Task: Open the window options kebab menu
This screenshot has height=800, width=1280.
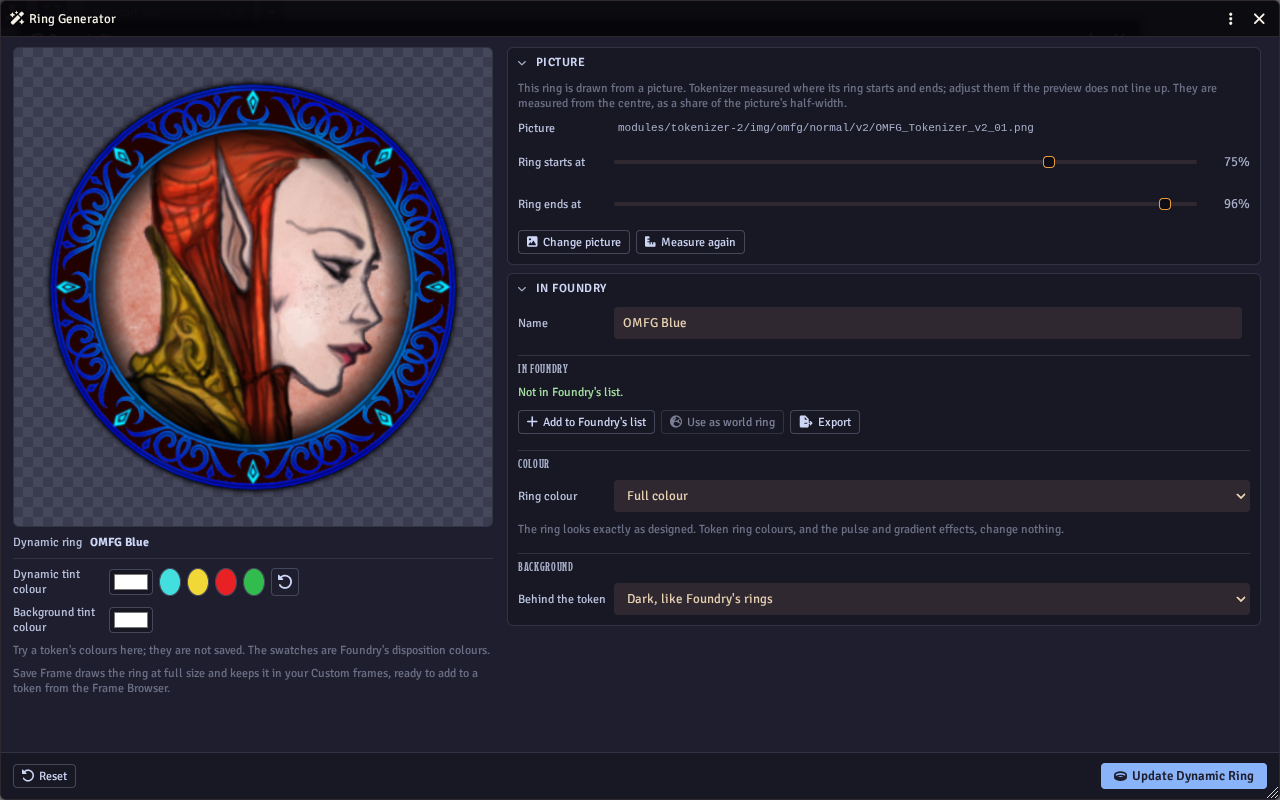Action: pyautogui.click(x=1231, y=19)
